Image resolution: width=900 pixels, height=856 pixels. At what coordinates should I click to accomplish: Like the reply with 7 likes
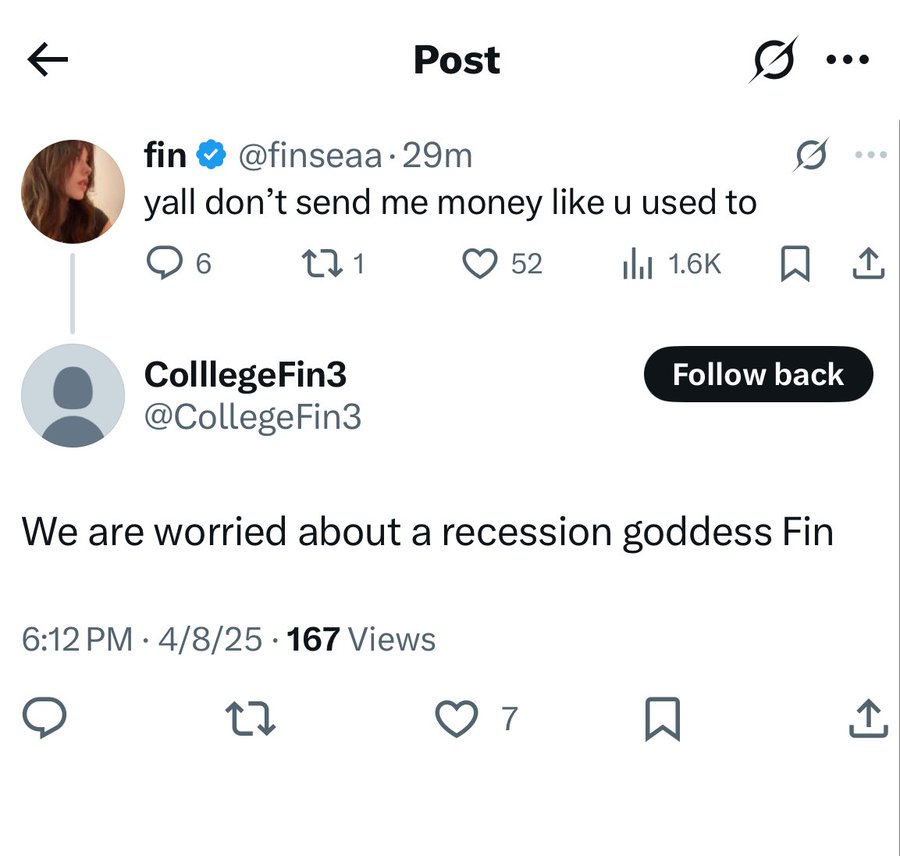[x=476, y=719]
